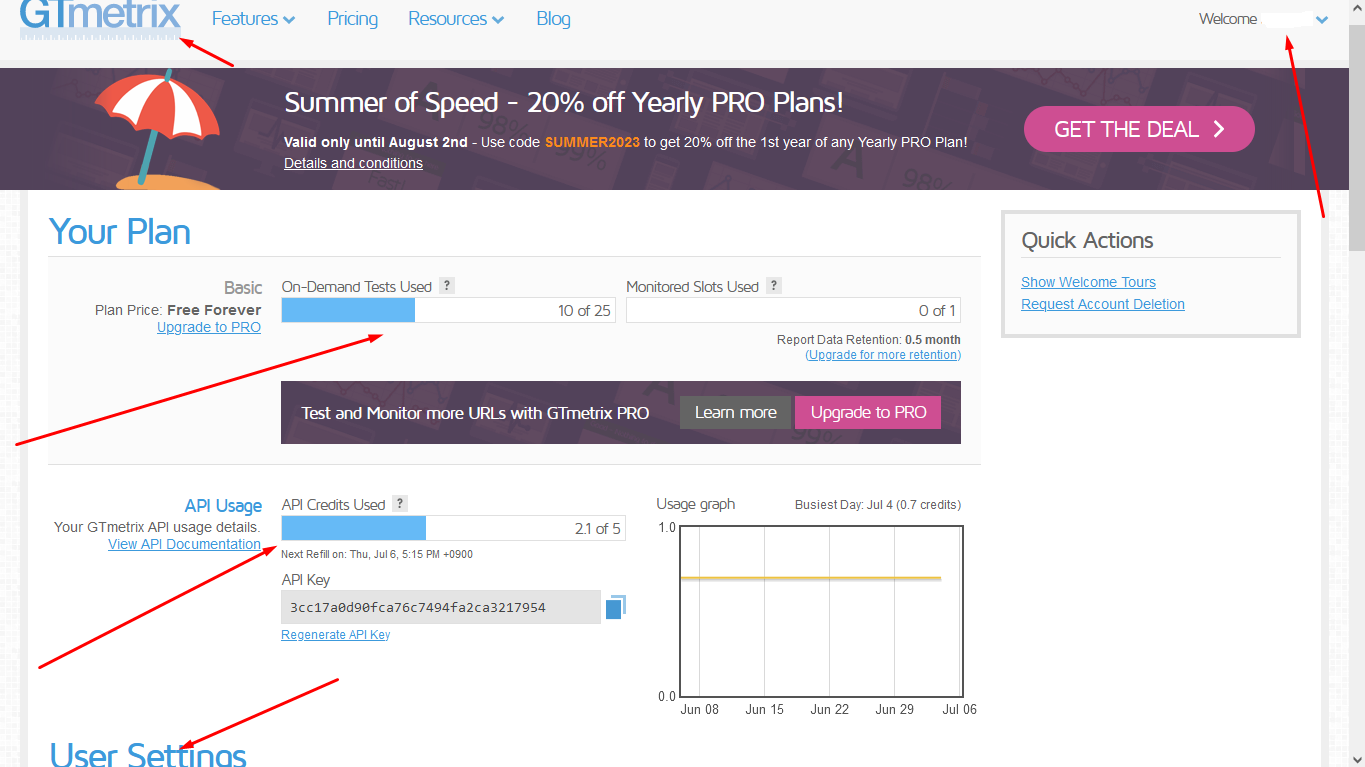
Task: Click the API Credits Used progress bar
Action: pos(454,528)
